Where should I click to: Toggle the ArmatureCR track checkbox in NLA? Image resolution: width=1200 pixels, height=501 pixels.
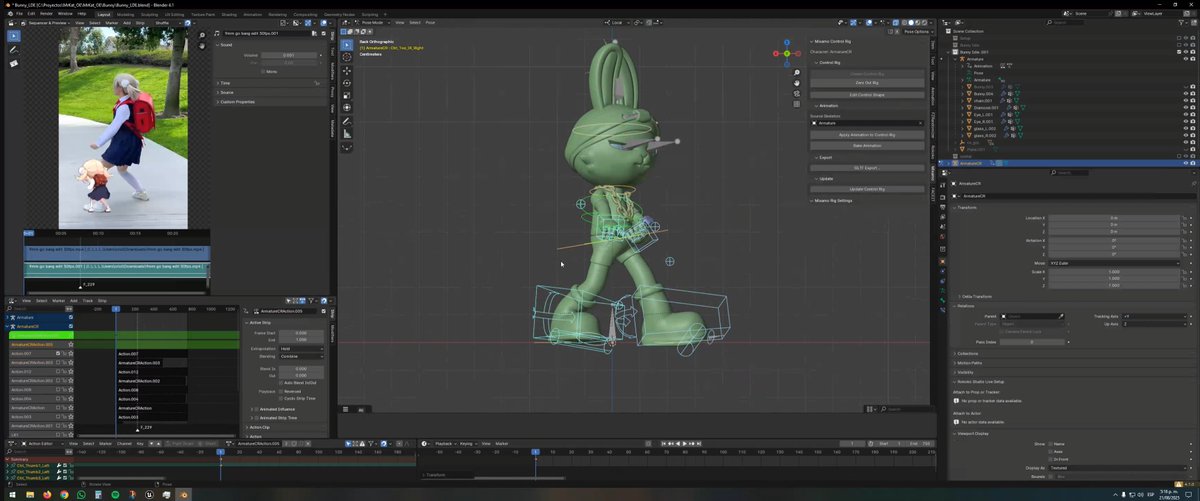71,326
